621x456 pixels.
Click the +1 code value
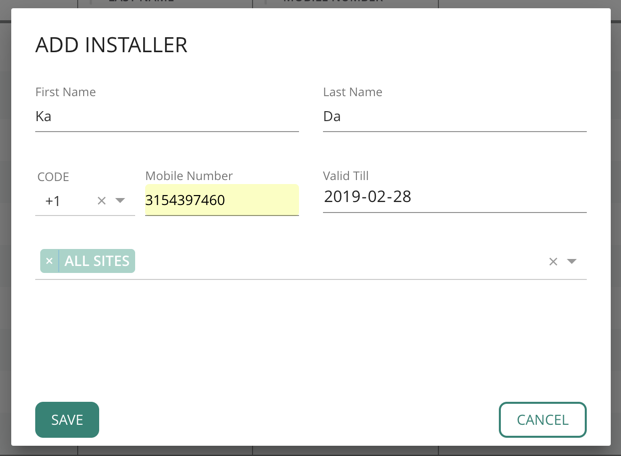[54, 201]
